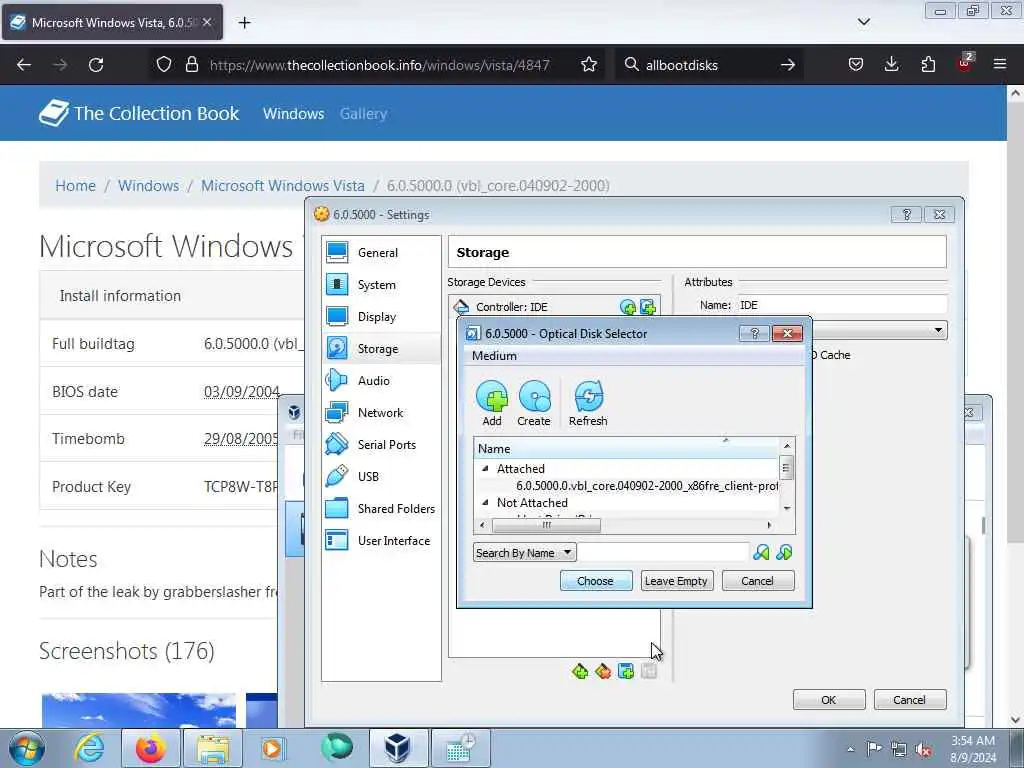
Task: Cancel the Optical Disk Selector dialog
Action: click(x=758, y=581)
